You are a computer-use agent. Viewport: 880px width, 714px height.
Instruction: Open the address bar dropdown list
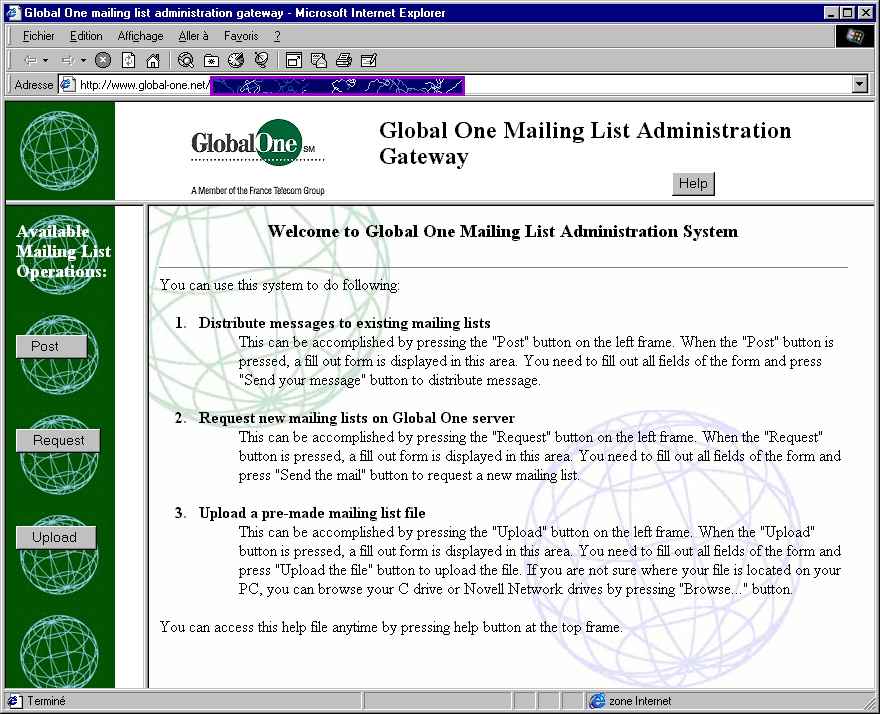tap(860, 85)
